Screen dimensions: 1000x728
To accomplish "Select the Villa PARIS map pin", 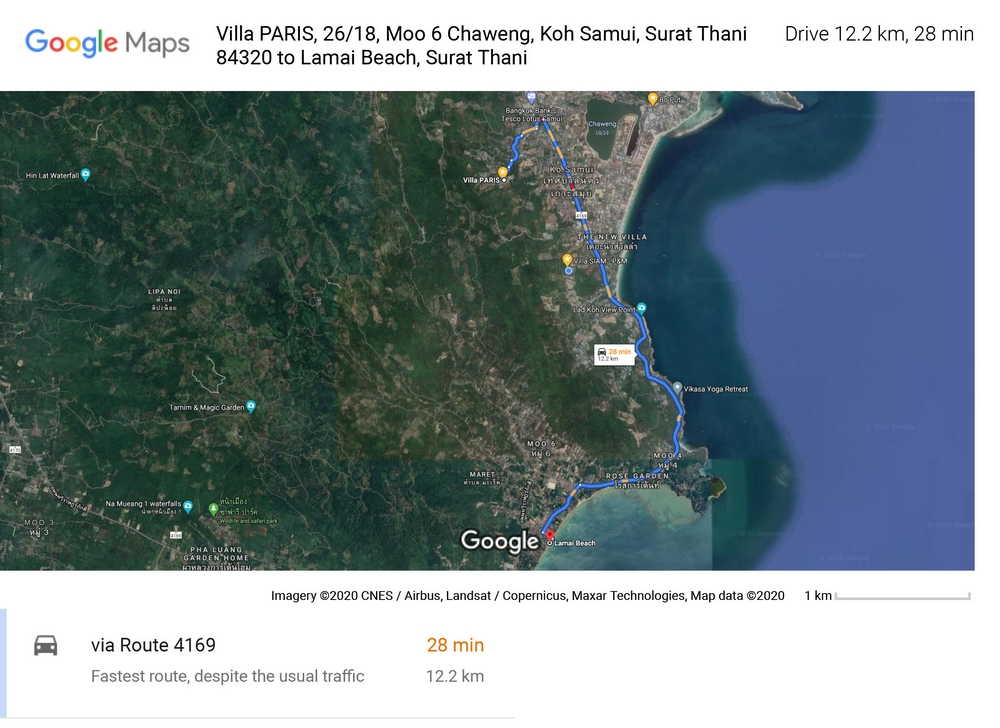I will [x=502, y=171].
